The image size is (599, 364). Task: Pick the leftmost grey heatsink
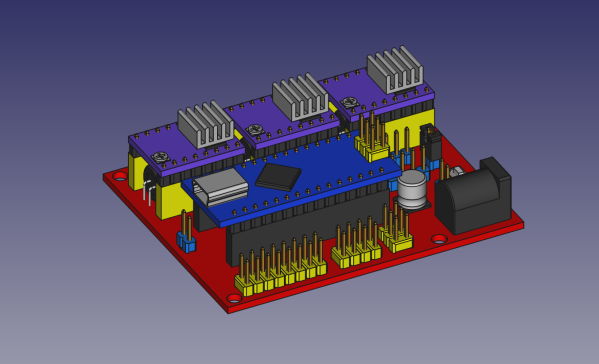click(206, 125)
